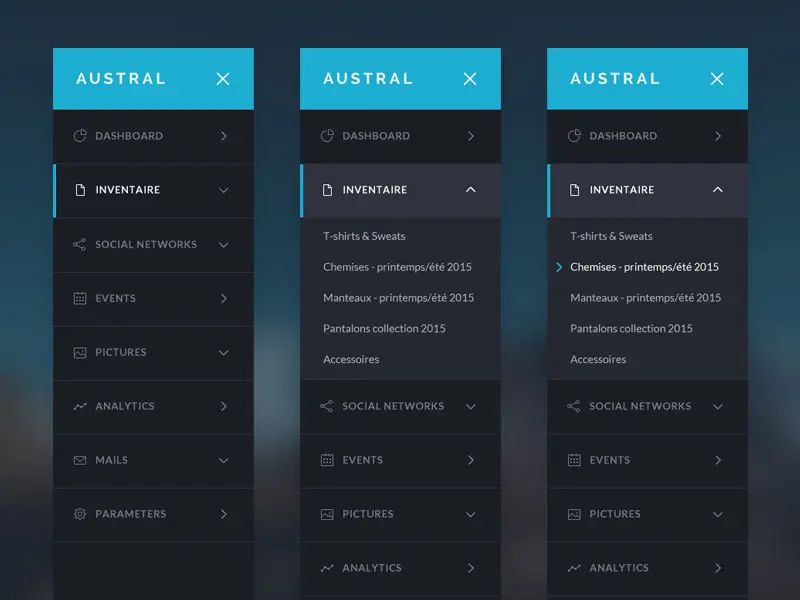
Task: Expand Social Networks chevron in the right panel
Action: 718,407
